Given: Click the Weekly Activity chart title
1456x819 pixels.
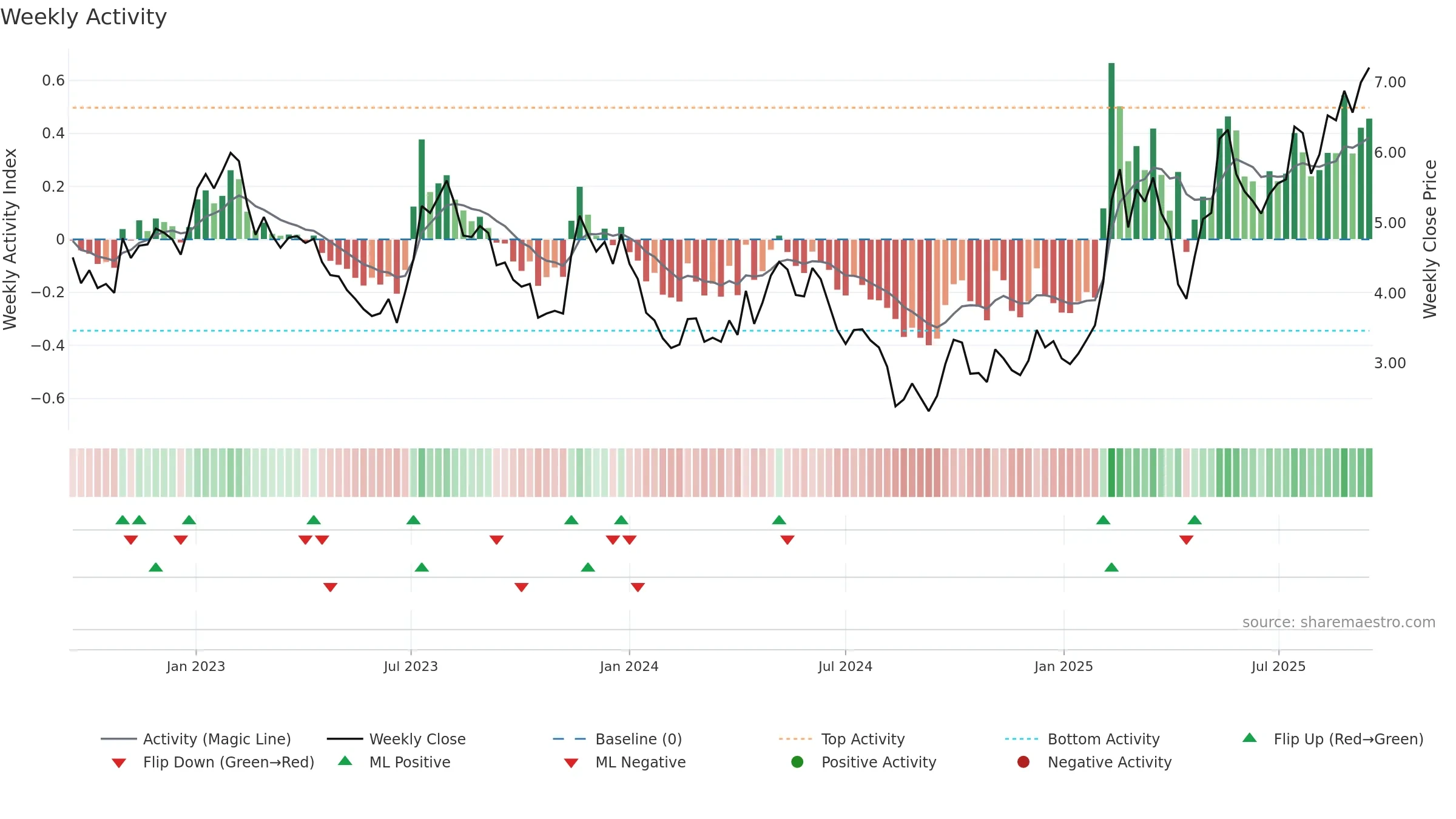Looking at the screenshot, I should [x=84, y=17].
